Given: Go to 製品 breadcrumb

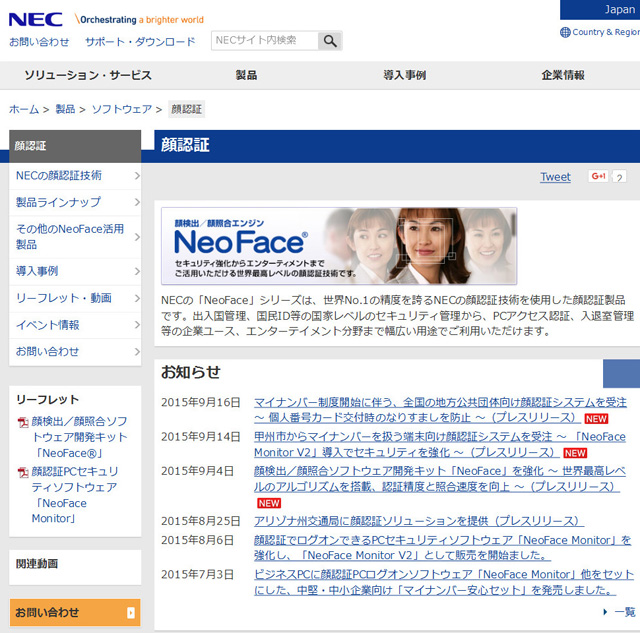Looking at the screenshot, I should (x=65, y=109).
